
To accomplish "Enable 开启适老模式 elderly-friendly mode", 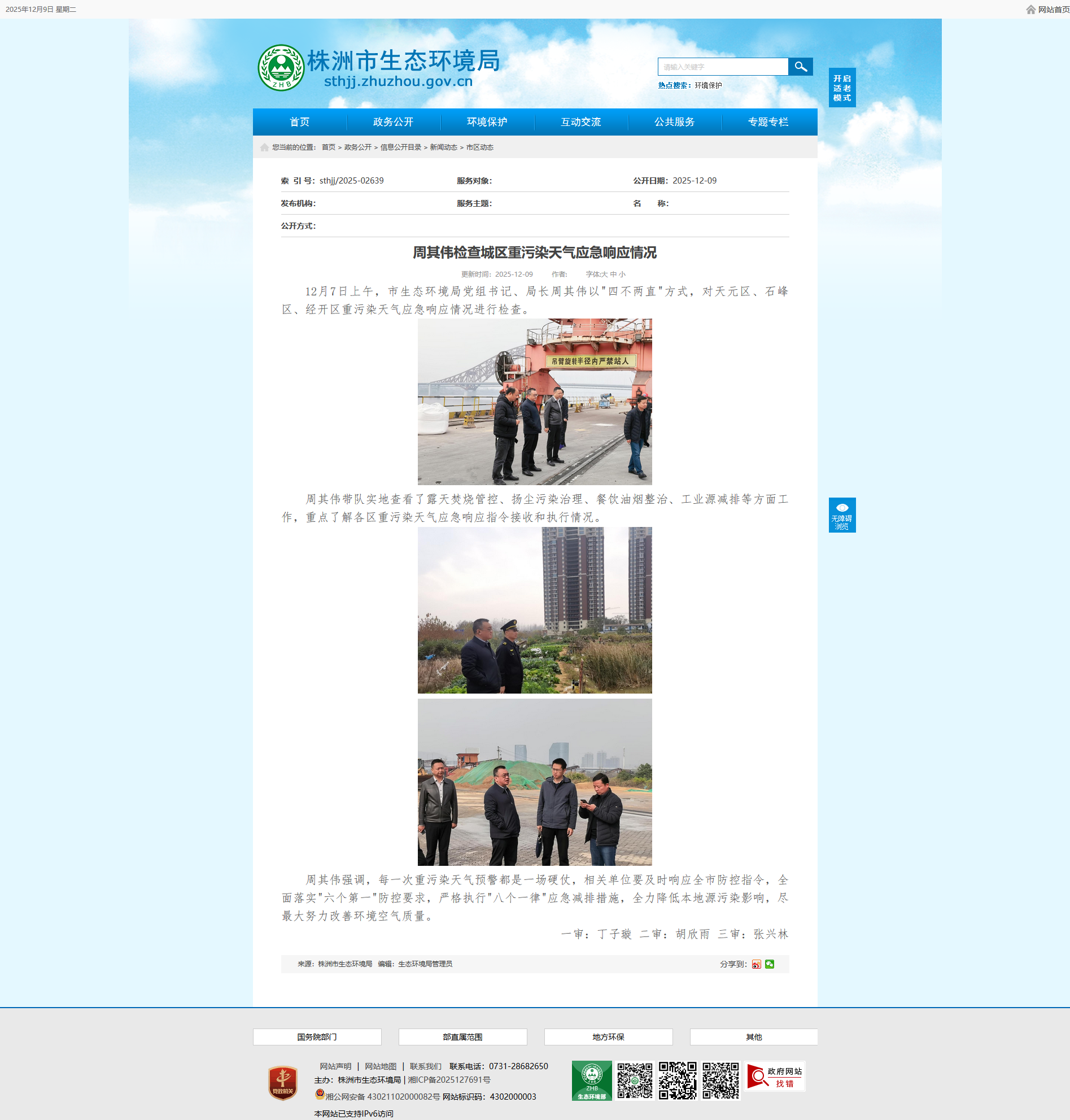I will 842,88.
